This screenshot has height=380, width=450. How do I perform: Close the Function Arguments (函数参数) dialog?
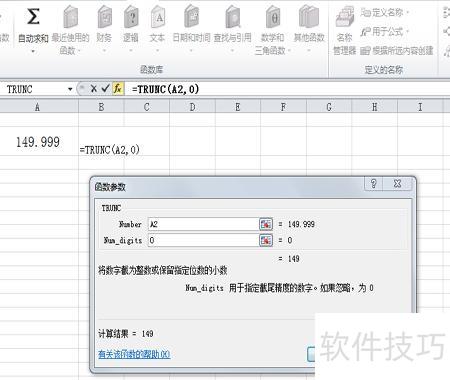(x=397, y=183)
